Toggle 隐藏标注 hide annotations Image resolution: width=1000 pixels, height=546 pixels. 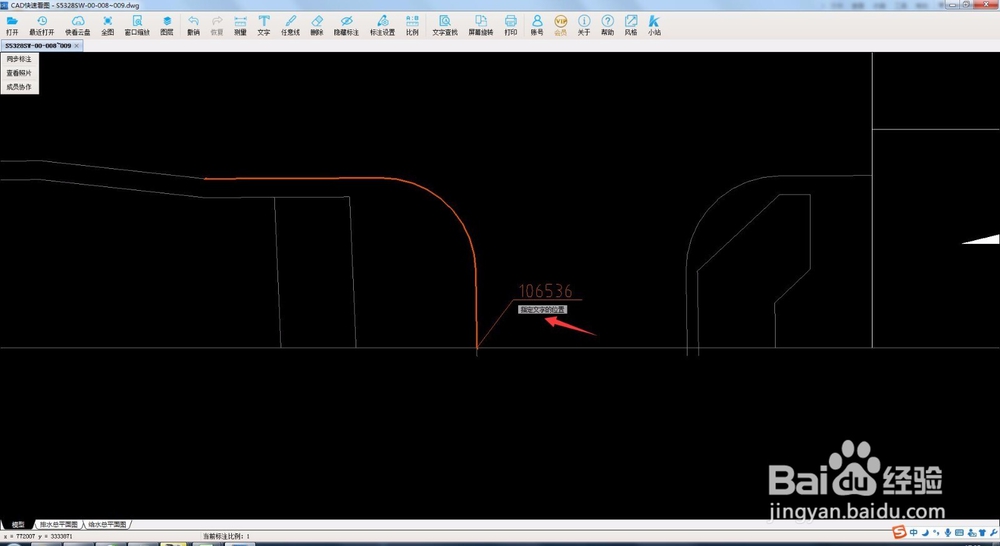click(346, 26)
